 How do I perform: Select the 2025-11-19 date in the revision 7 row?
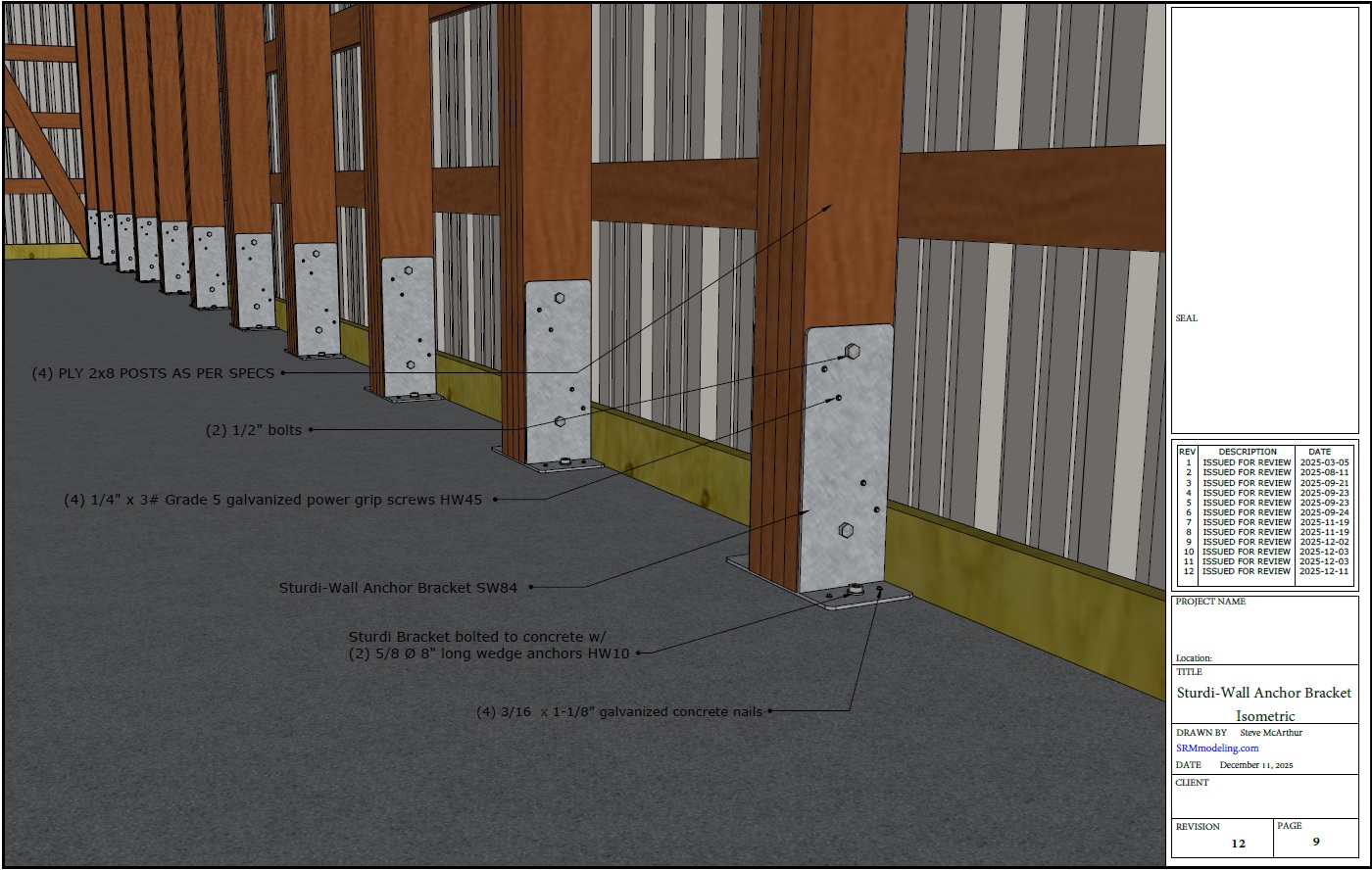[x=1325, y=522]
